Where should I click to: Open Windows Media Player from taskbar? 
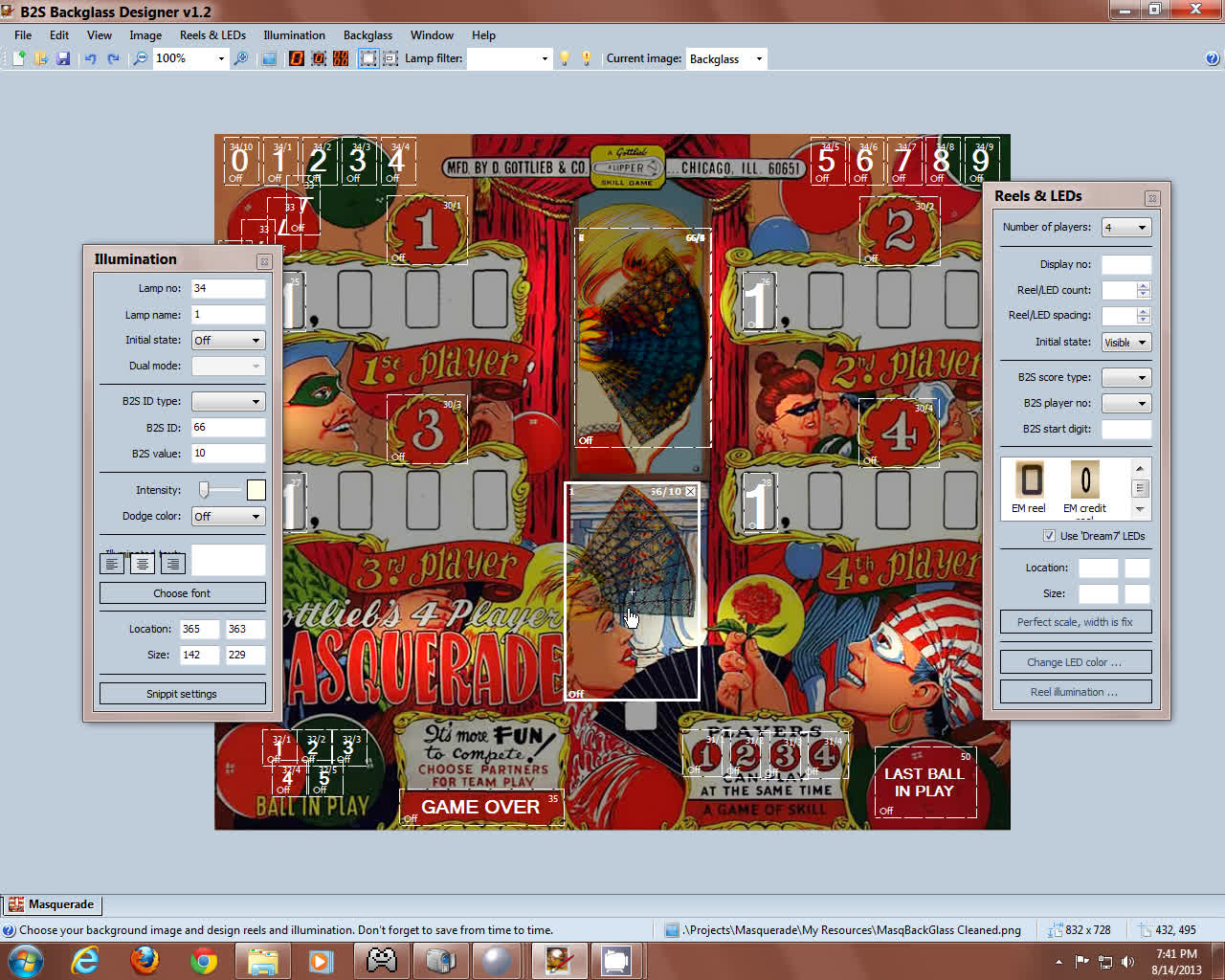coord(321,961)
